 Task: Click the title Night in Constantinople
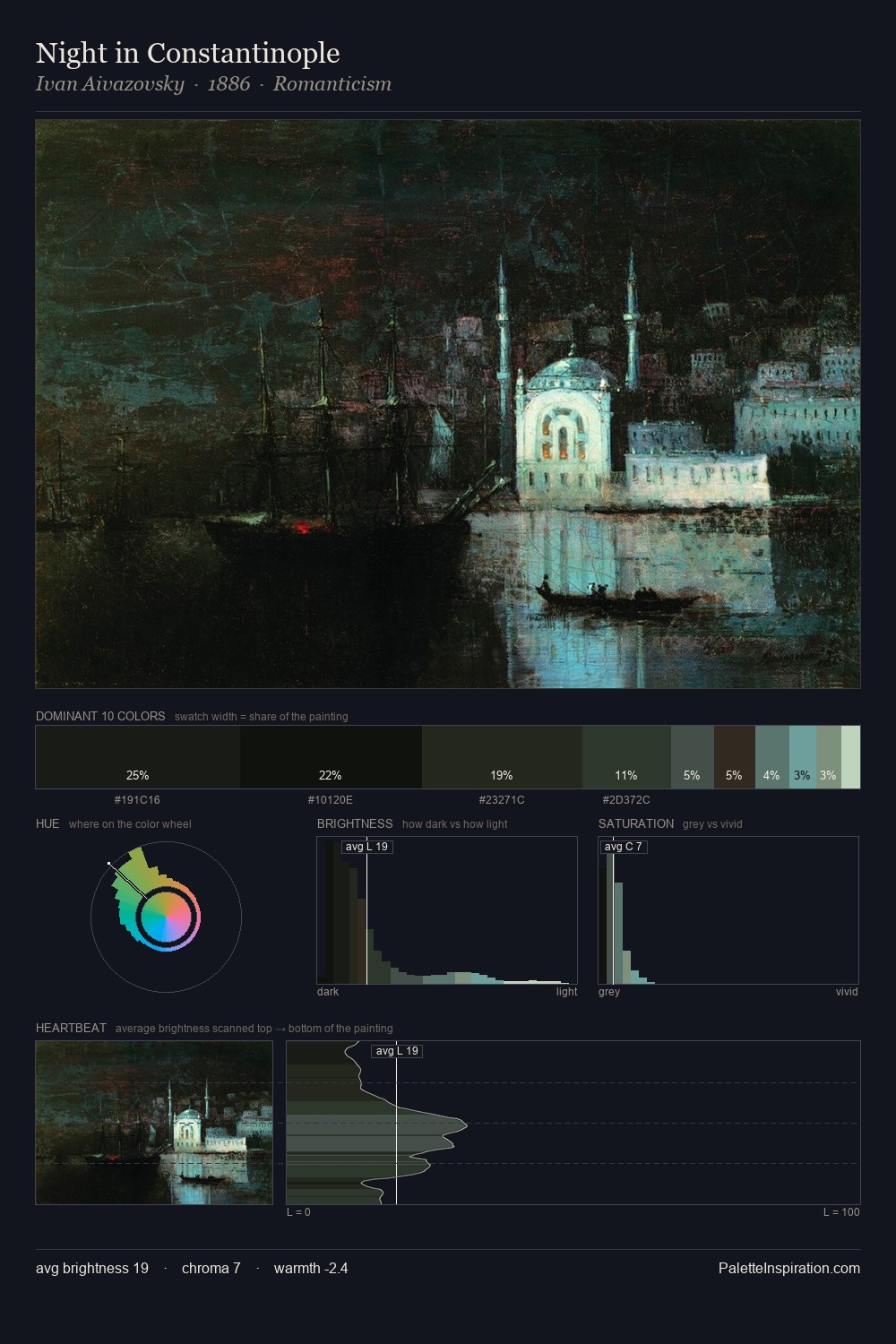tap(188, 53)
